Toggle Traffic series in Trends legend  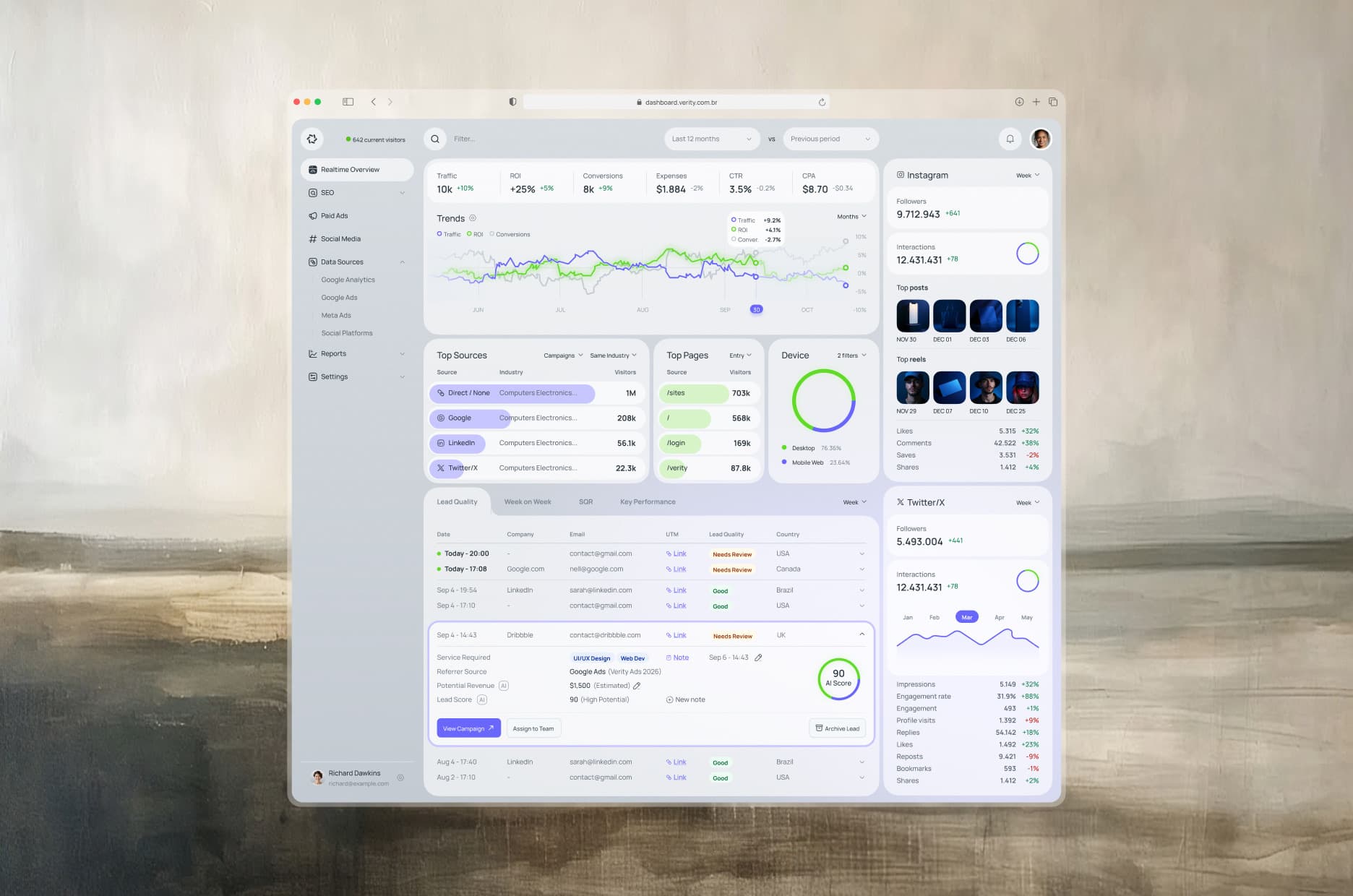click(x=449, y=234)
